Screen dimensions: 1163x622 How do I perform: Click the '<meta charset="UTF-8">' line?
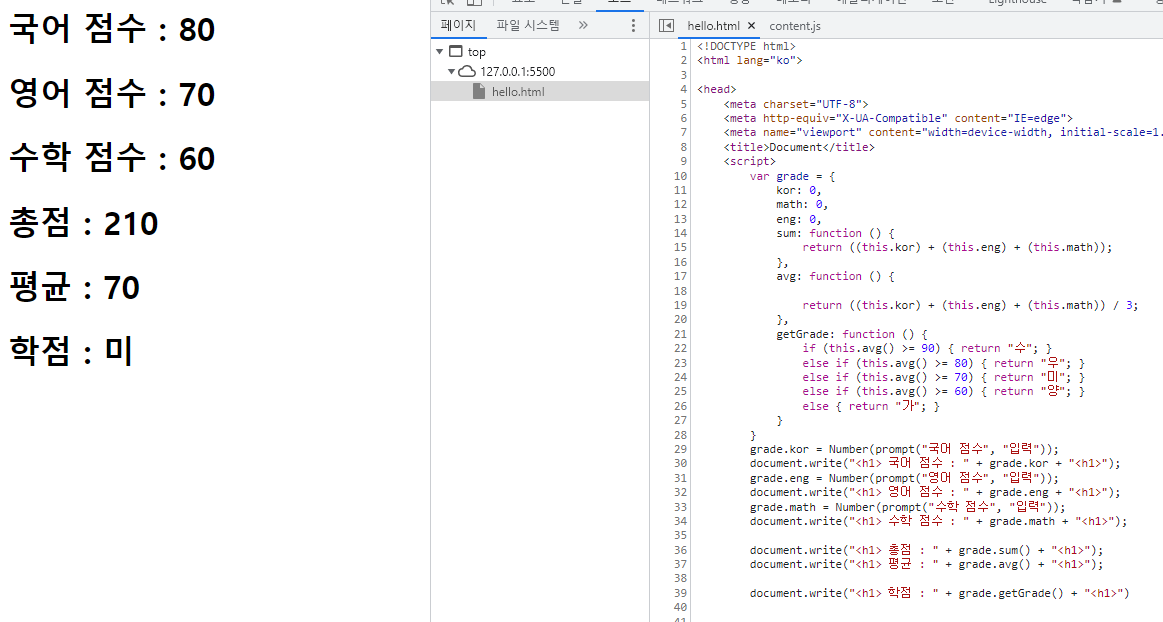coord(796,105)
